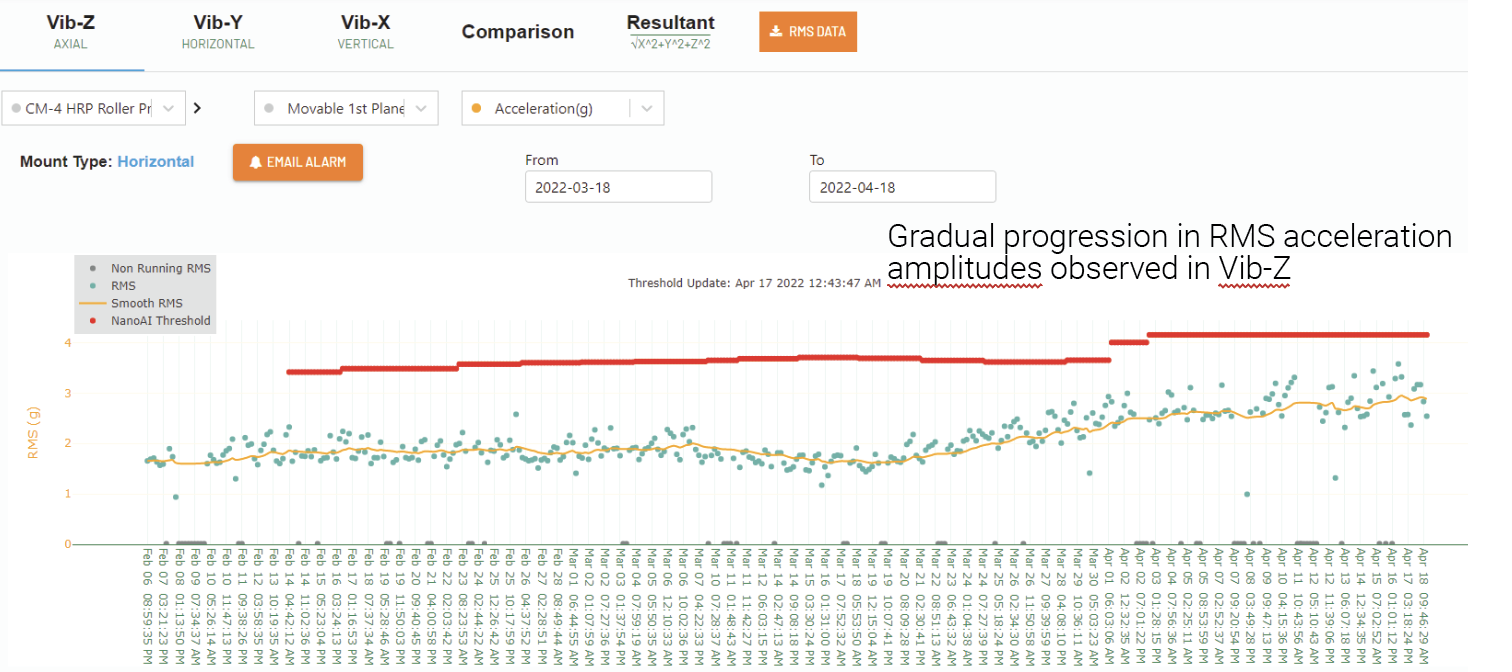
Task: Open the Acceleration(g) measurement dropdown arrow
Action: click(x=647, y=109)
